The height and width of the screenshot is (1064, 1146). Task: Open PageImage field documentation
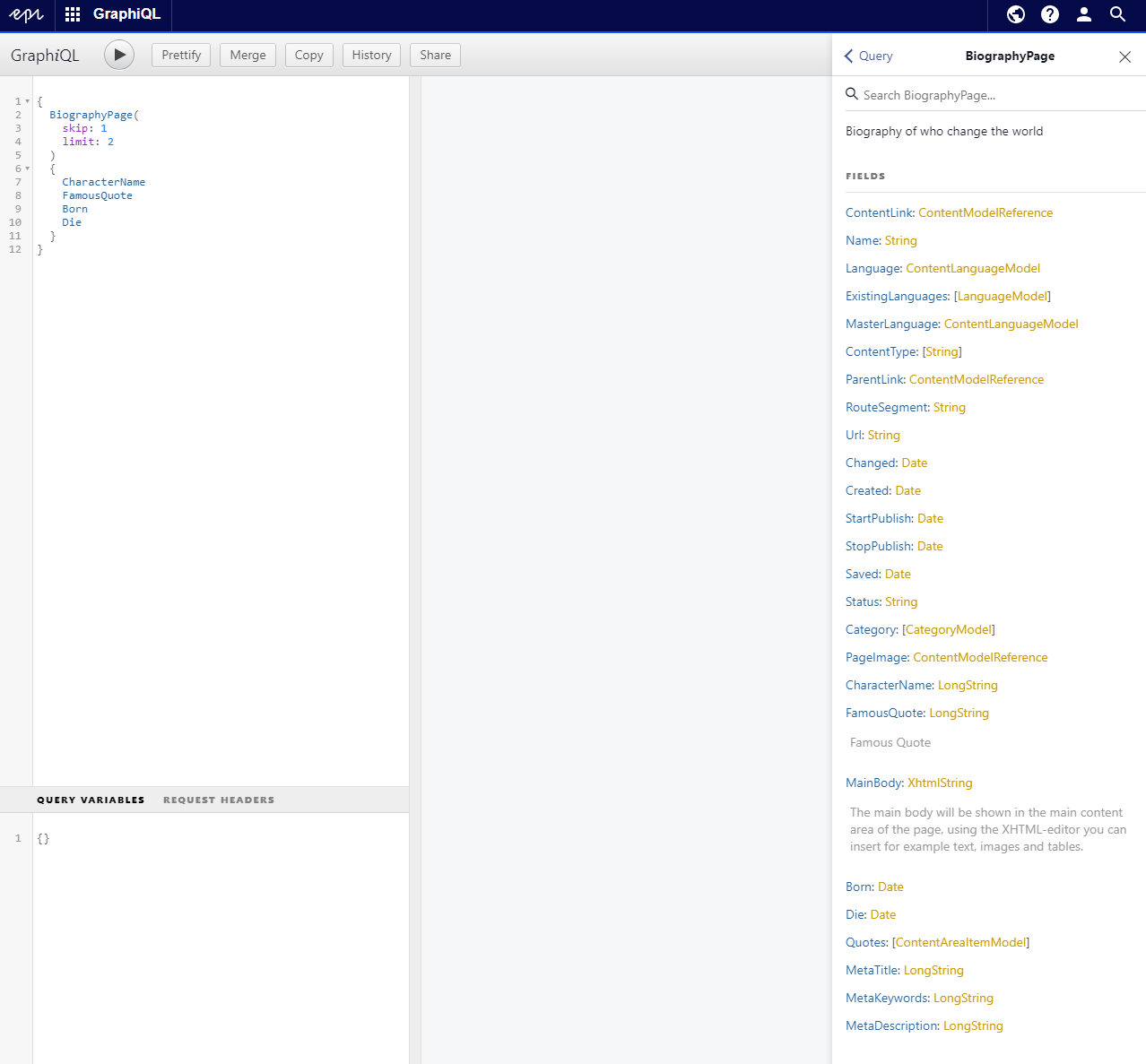pyautogui.click(x=876, y=657)
